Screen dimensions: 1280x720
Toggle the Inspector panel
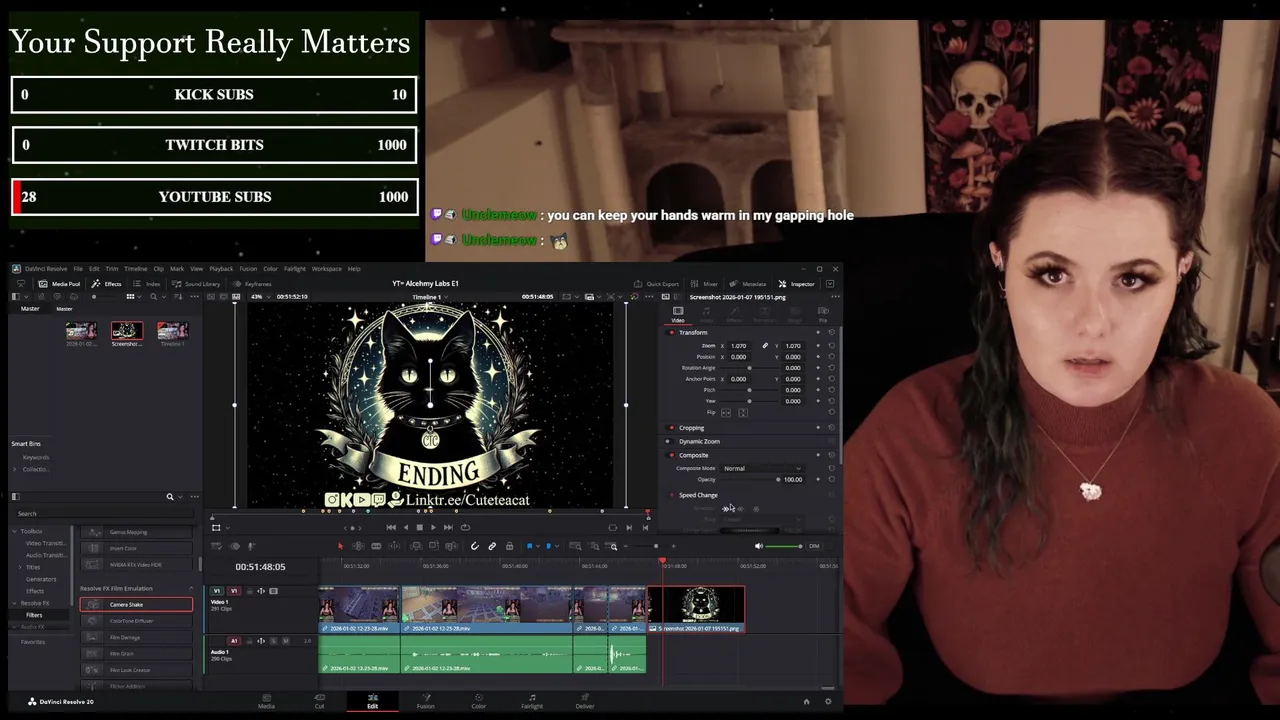796,284
